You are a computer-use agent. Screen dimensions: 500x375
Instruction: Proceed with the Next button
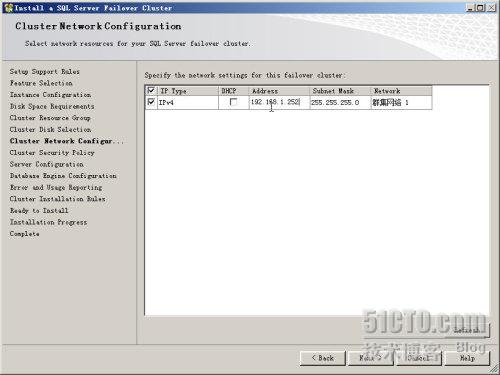pos(371,358)
